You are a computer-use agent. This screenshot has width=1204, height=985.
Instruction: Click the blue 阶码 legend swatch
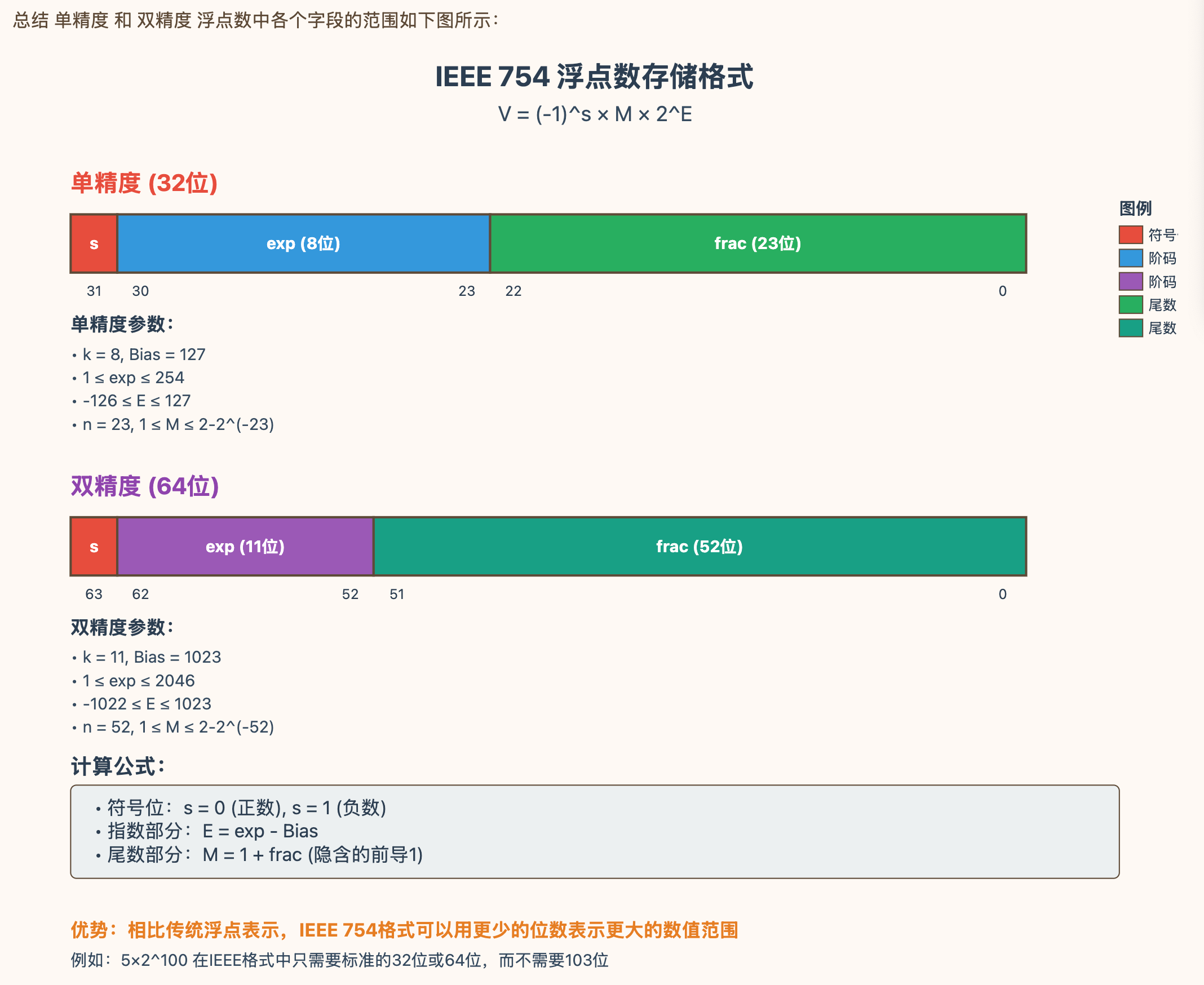[x=1130, y=258]
